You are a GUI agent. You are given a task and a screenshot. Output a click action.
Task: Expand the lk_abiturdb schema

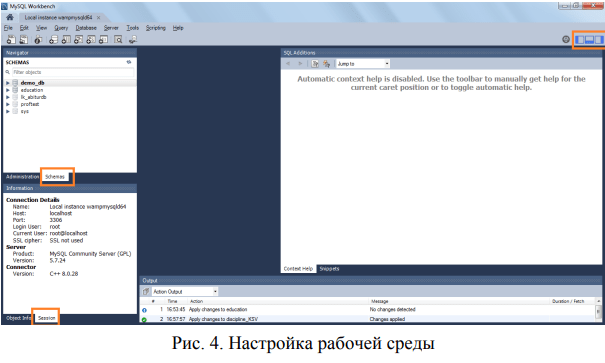[8, 97]
